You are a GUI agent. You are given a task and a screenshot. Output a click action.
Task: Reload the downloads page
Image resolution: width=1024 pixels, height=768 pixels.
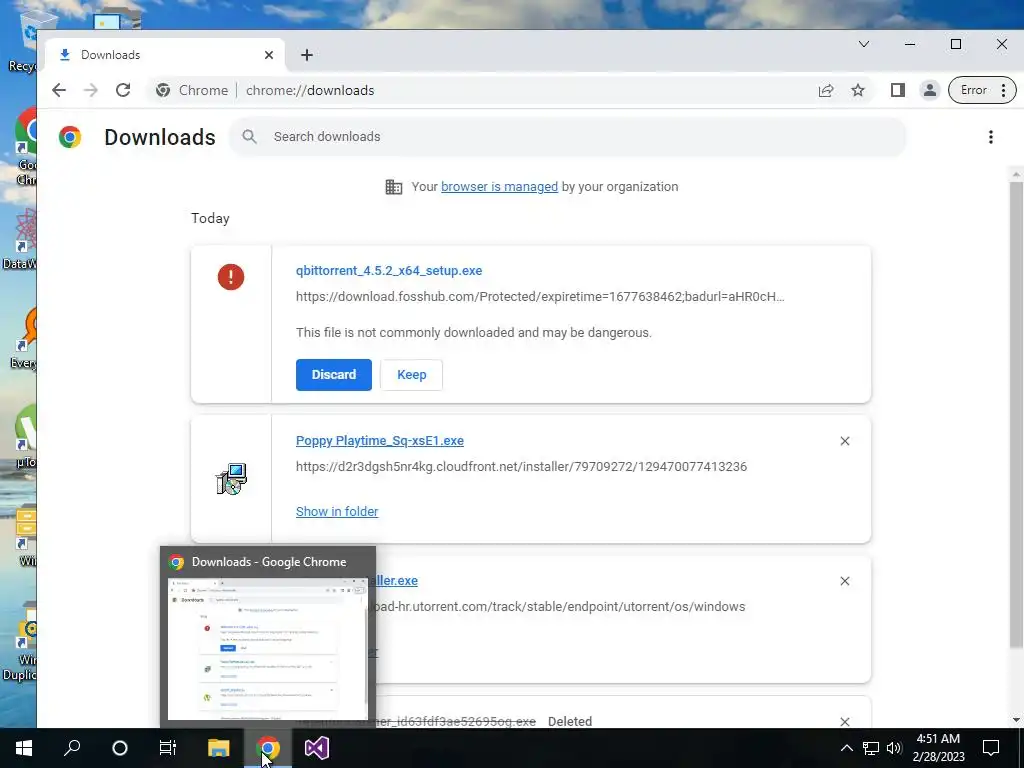click(x=123, y=90)
